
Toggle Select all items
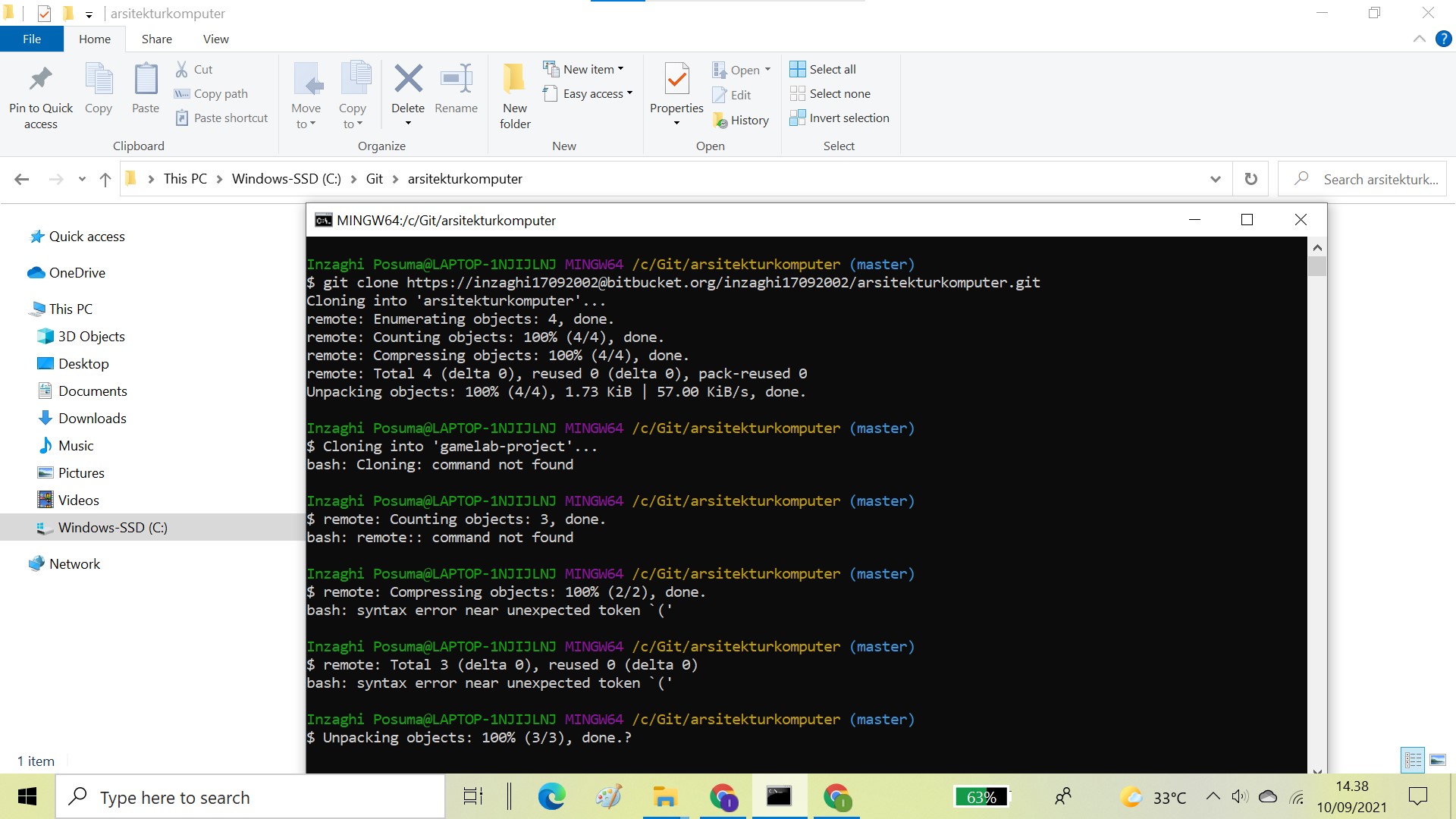(x=823, y=68)
